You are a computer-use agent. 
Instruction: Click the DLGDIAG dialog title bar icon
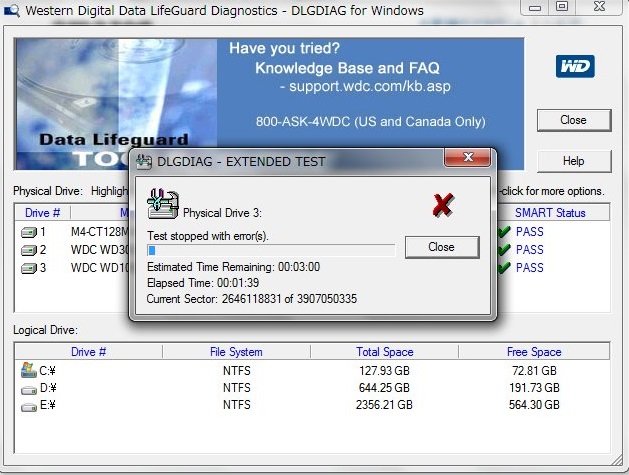tap(144, 162)
